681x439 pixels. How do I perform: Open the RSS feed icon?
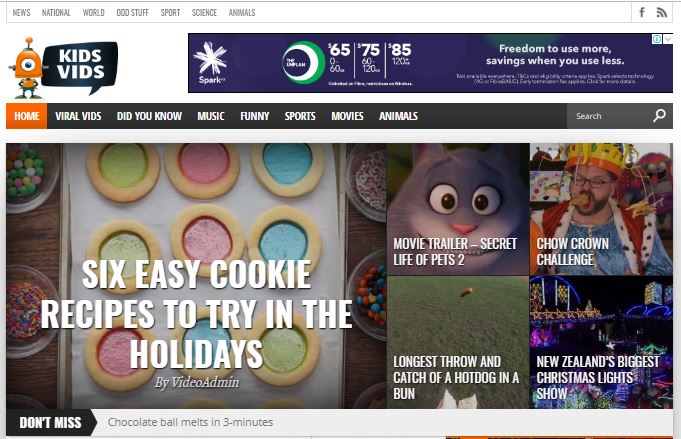[x=661, y=13]
